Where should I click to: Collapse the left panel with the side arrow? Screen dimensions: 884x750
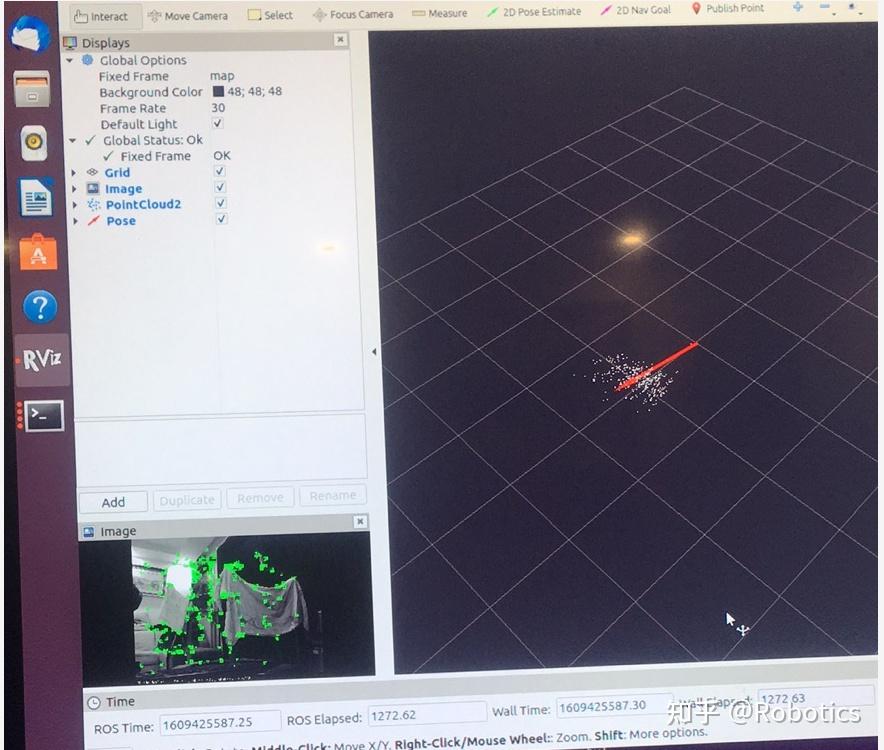click(374, 352)
